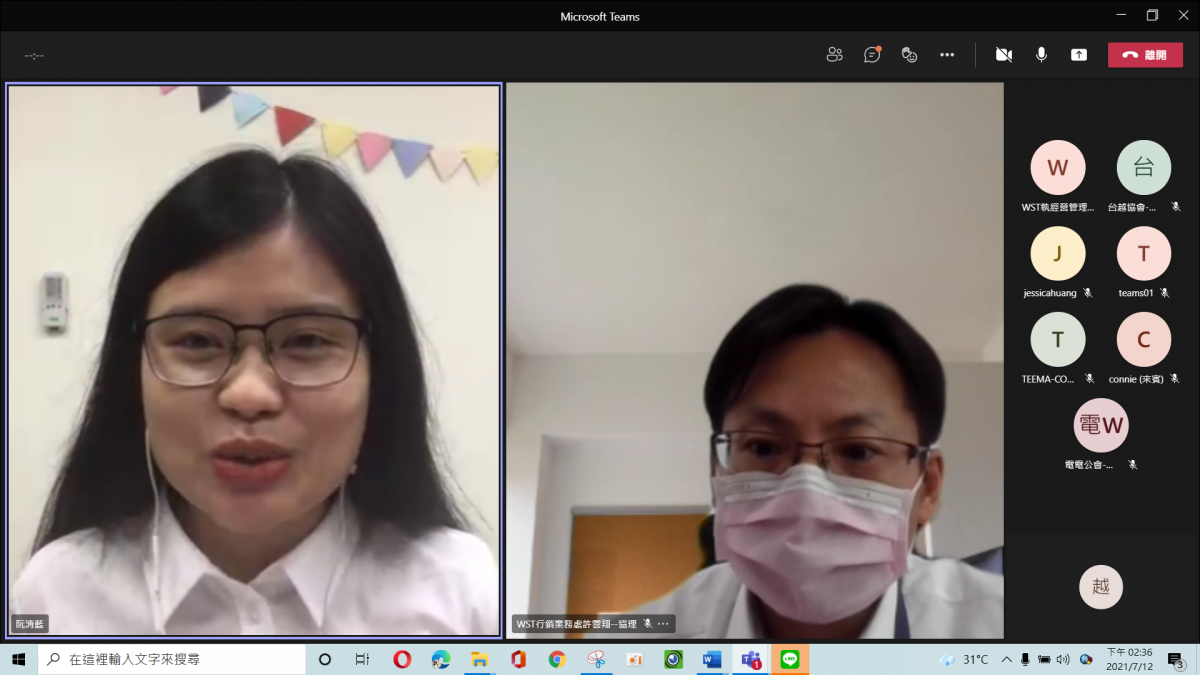Expand options for WST speaker's video tile
Viewport: 1200px width, 675px height.
pyautogui.click(x=663, y=624)
